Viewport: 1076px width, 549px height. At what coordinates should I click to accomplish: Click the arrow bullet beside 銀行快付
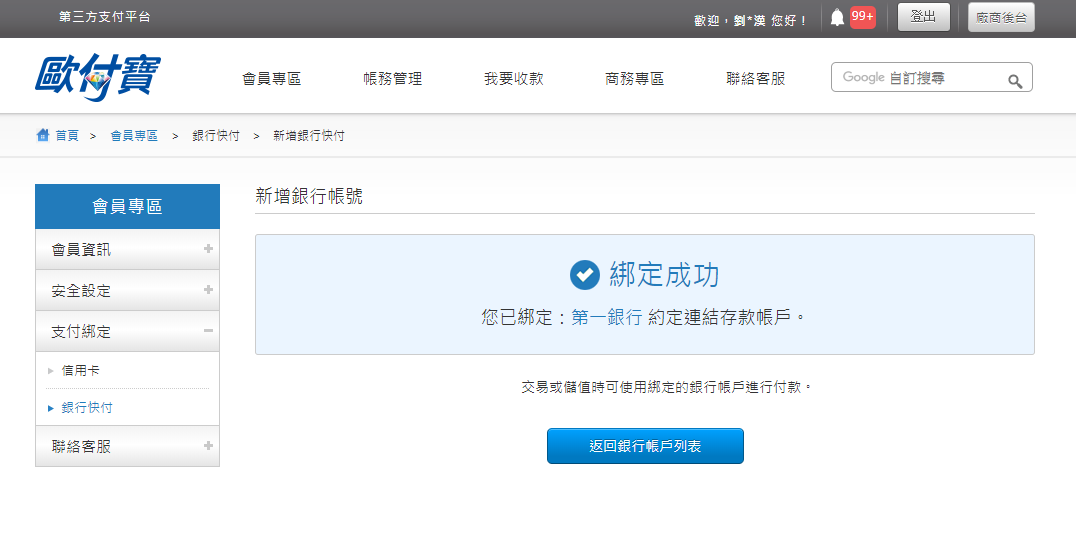[x=51, y=408]
